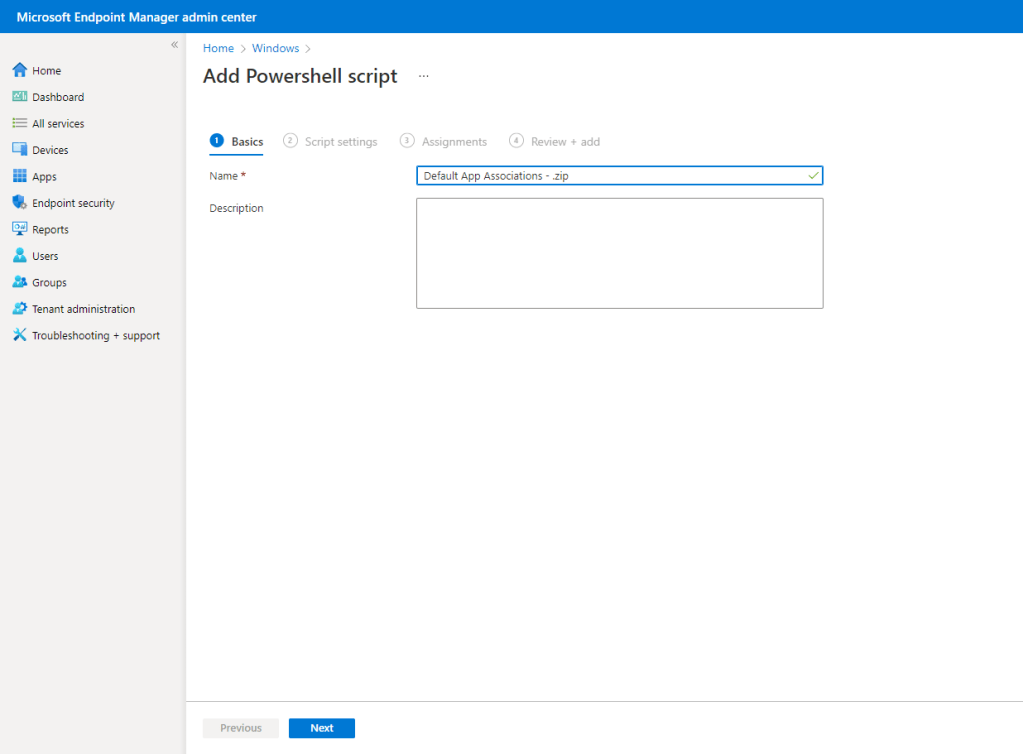Viewport: 1023px width, 754px height.
Task: Open the ellipsis menu beside page title
Action: pyautogui.click(x=423, y=76)
